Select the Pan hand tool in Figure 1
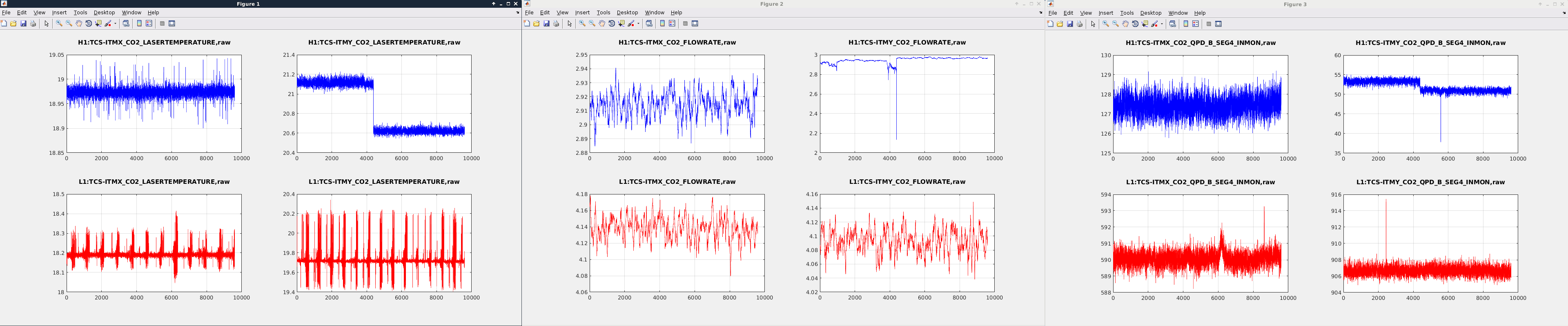Image resolution: width=1568 pixels, height=326 pixels. [78, 24]
